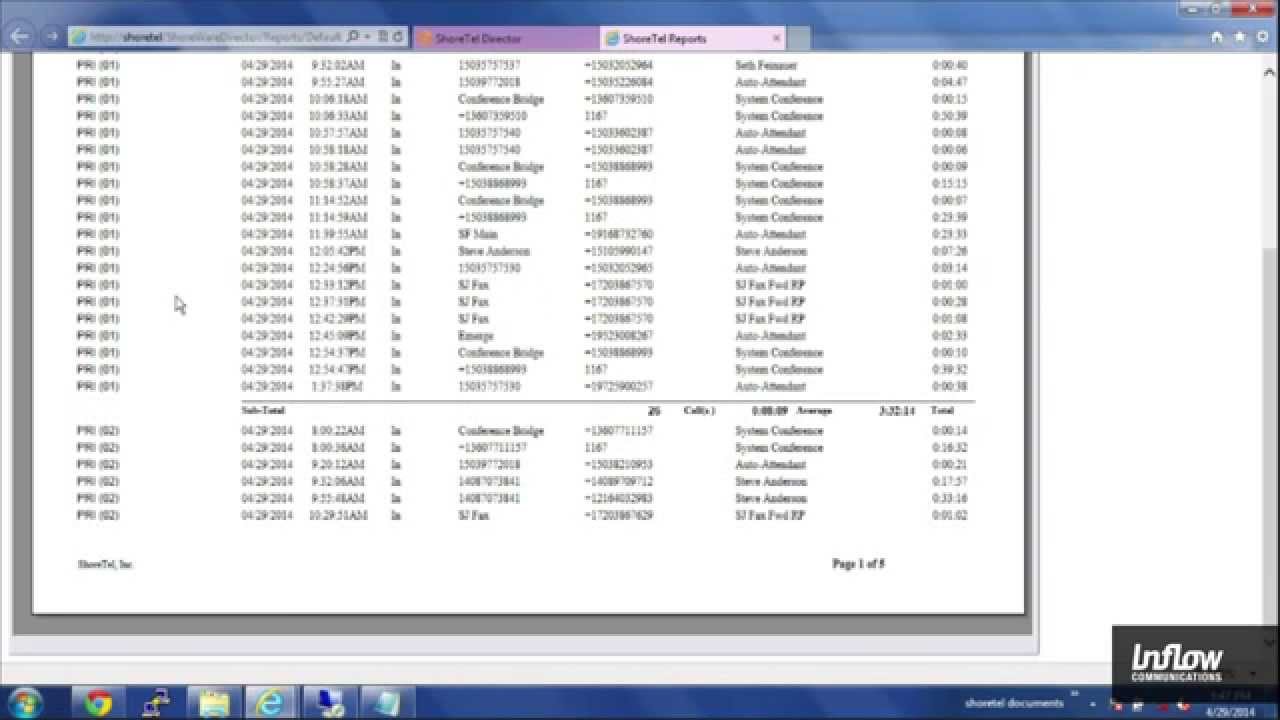This screenshot has width=1280, height=720.
Task: Click the 'Page 1 of 5' footer text
Action: point(858,564)
